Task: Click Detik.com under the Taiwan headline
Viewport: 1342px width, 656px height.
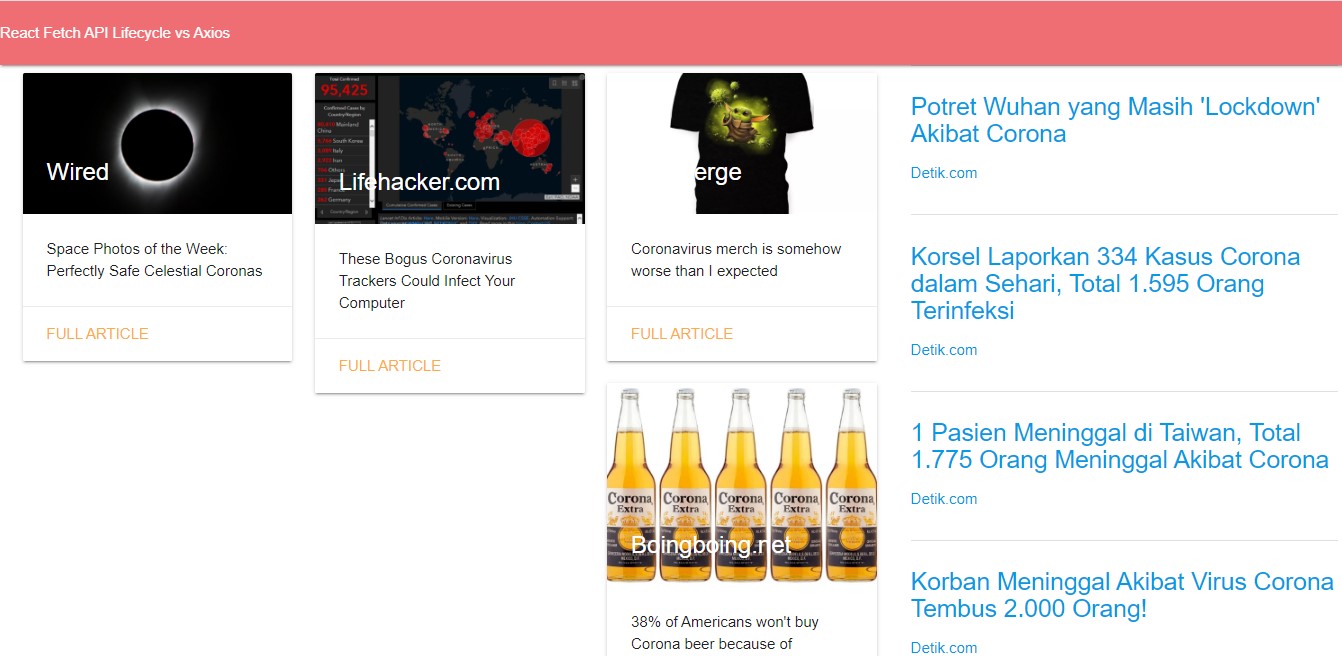Action: pos(944,499)
